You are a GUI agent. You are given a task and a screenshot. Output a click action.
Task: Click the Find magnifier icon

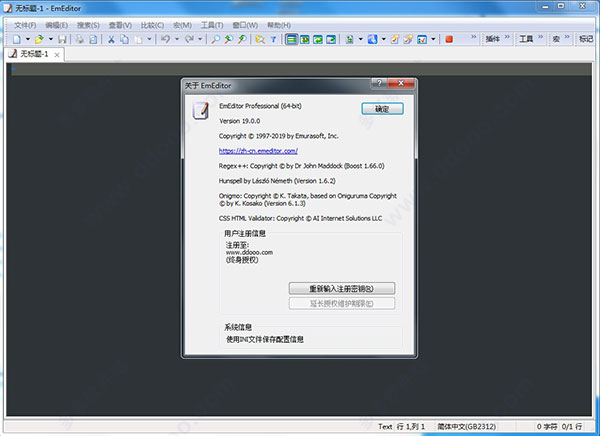coord(215,39)
